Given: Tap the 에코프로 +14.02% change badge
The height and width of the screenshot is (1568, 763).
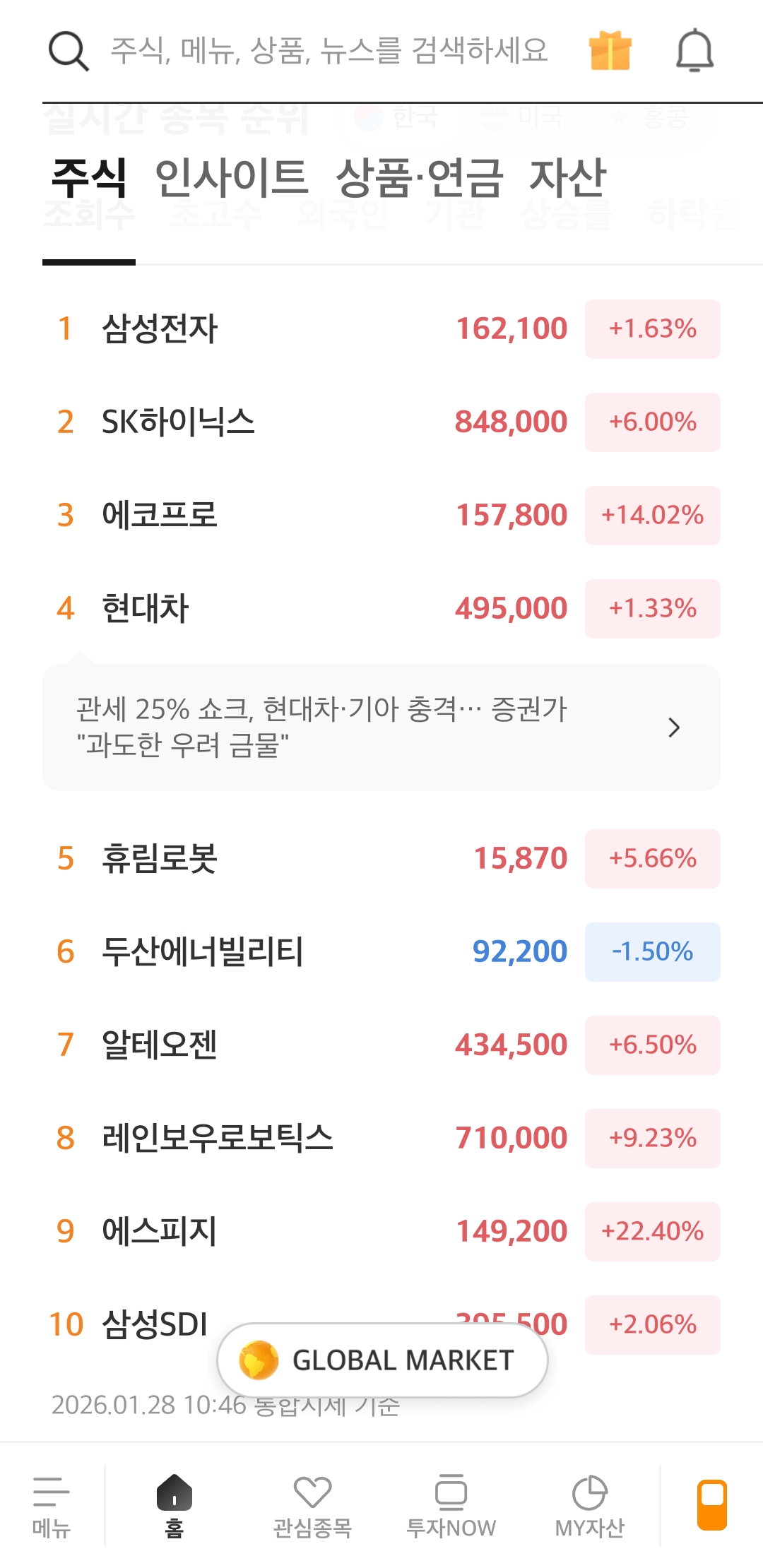Looking at the screenshot, I should click(x=652, y=516).
